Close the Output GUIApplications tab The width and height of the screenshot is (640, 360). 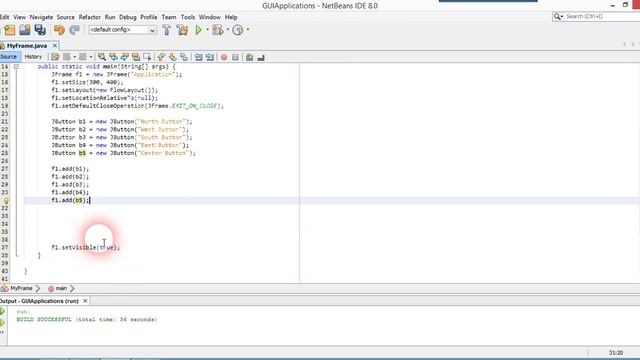(x=85, y=301)
